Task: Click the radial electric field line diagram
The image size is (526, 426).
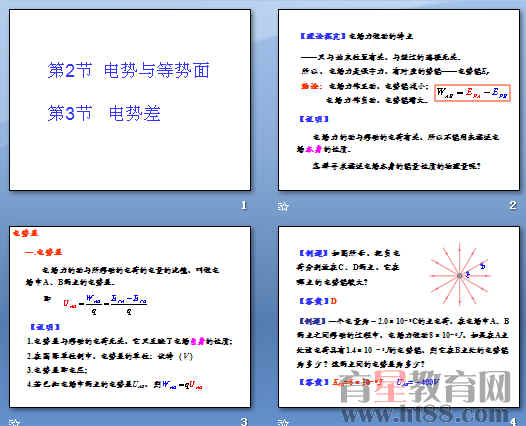Action: click(460, 275)
